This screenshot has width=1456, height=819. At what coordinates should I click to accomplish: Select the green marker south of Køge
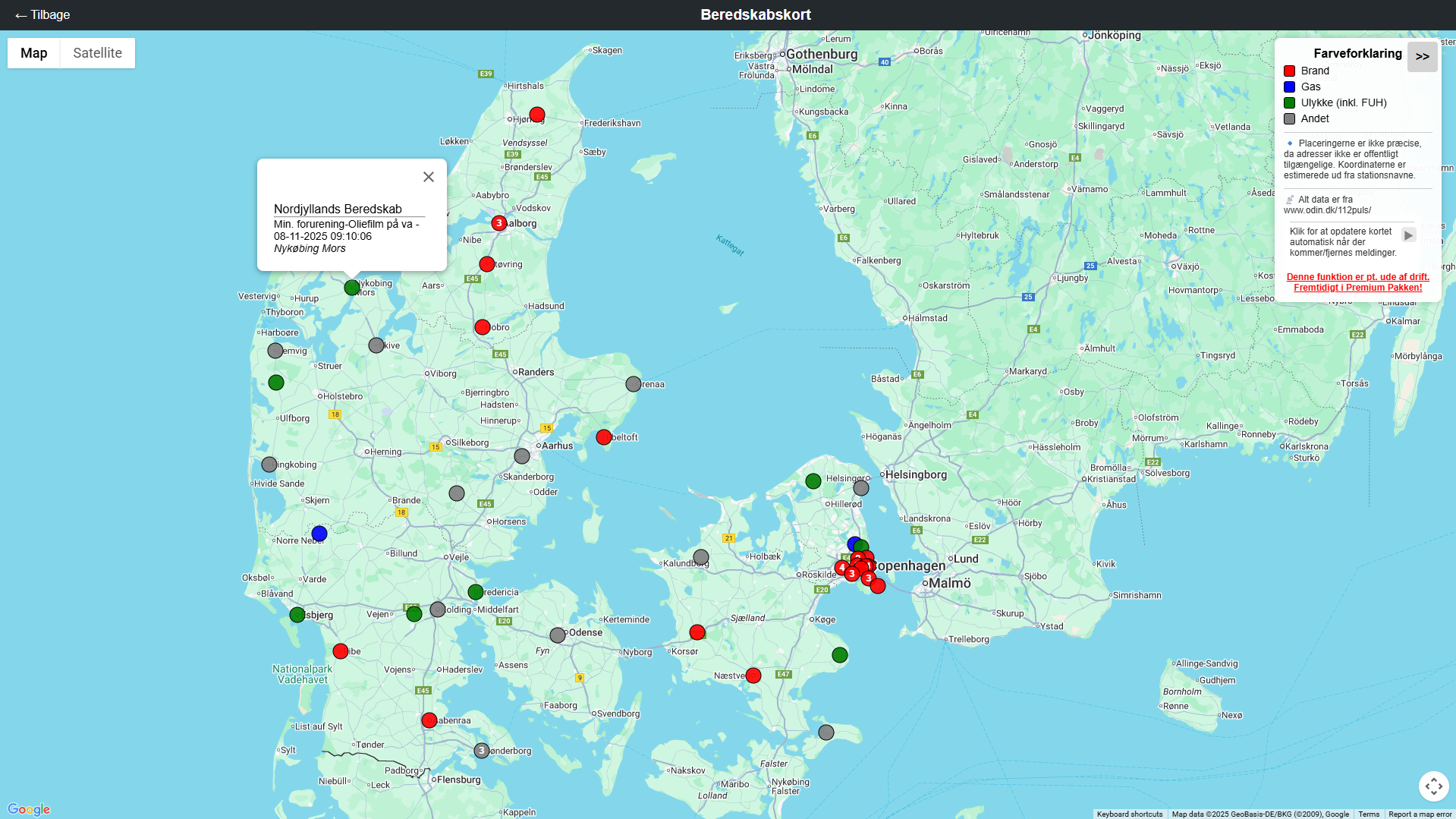(840, 655)
